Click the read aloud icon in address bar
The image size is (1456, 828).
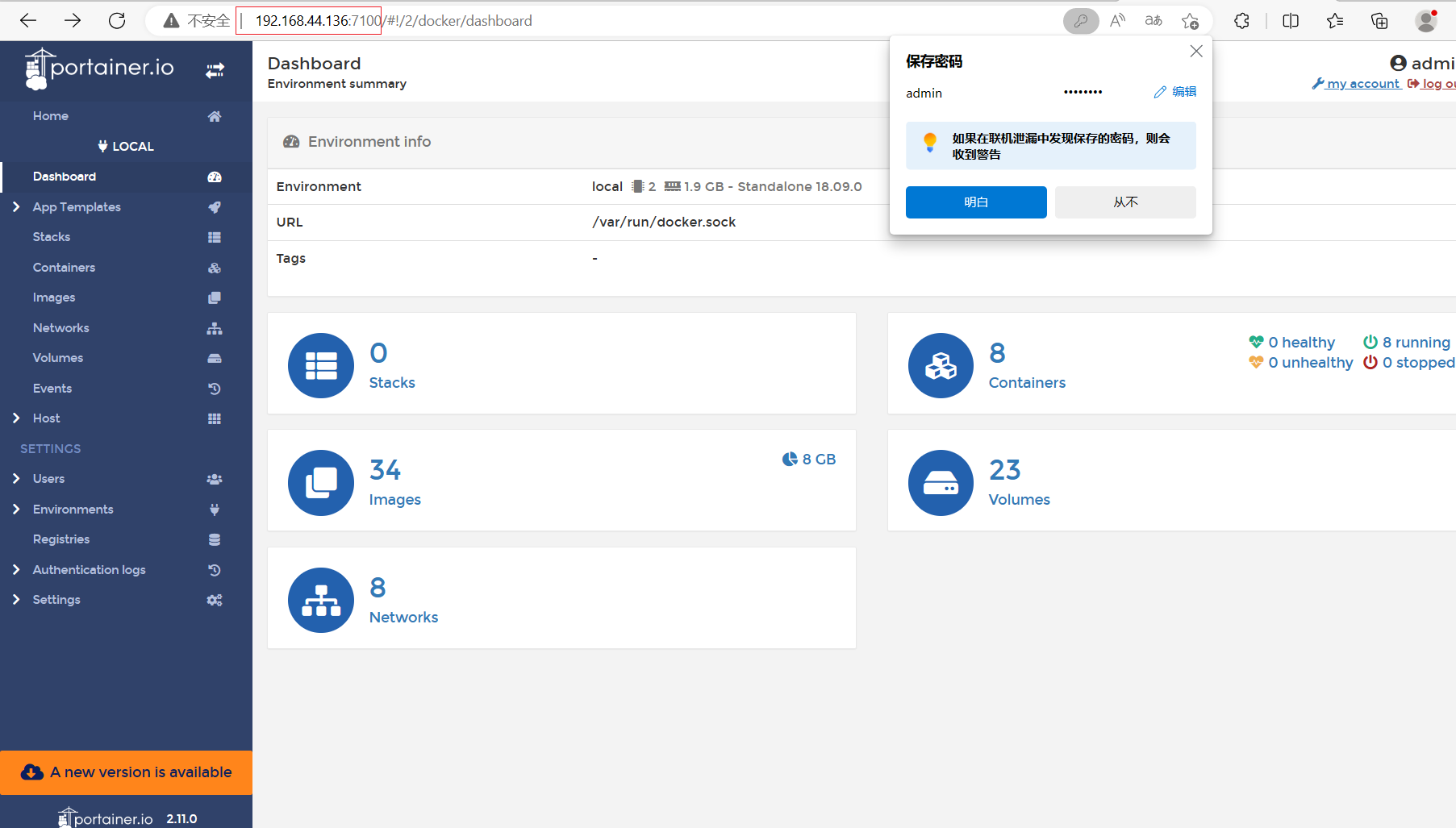pos(1117,21)
